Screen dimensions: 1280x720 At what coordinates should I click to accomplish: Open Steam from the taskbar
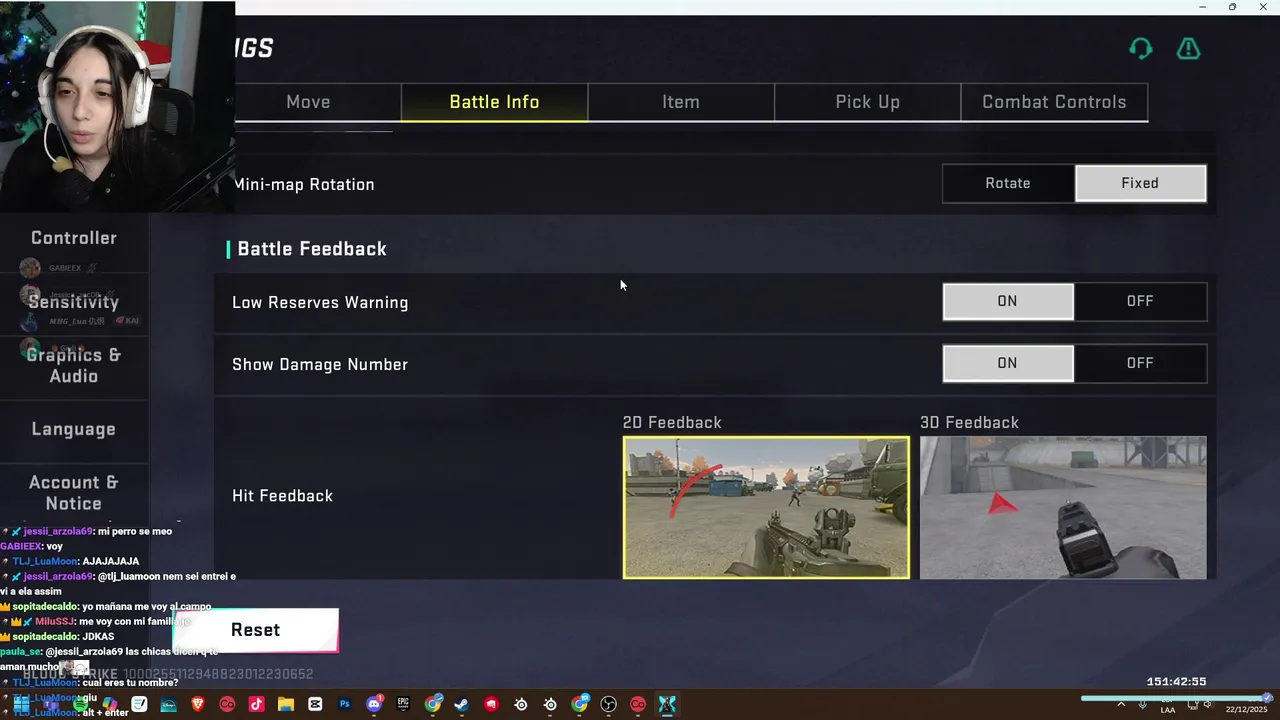pyautogui.click(x=461, y=705)
